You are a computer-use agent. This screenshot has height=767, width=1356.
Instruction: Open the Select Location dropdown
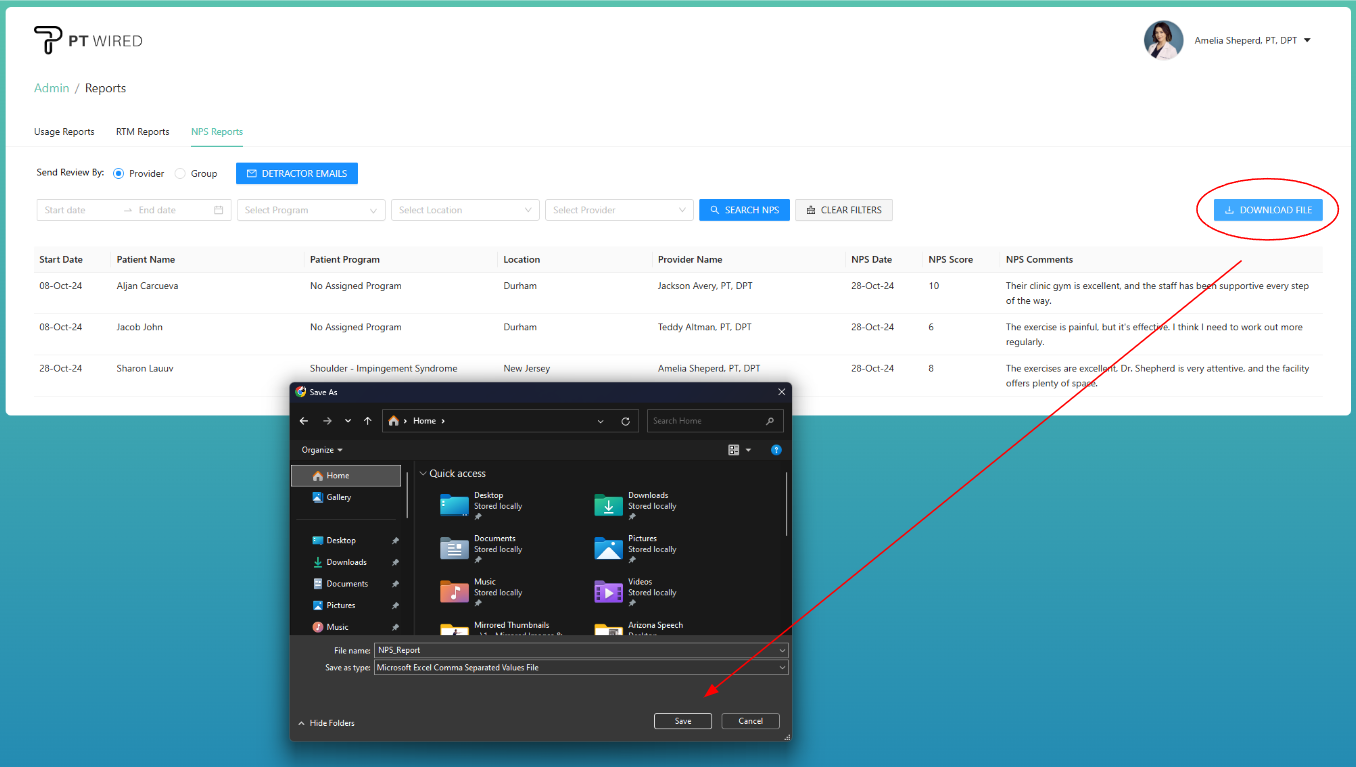point(465,210)
